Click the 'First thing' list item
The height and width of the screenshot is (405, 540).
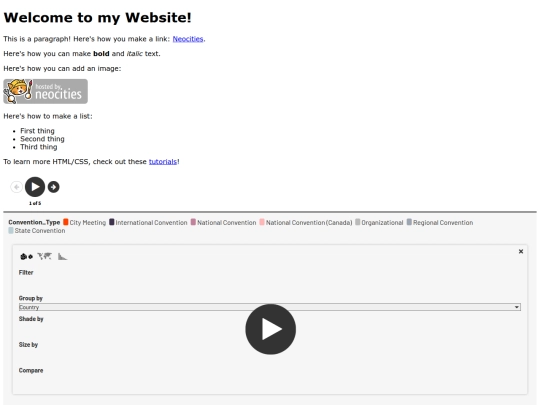click(x=37, y=131)
